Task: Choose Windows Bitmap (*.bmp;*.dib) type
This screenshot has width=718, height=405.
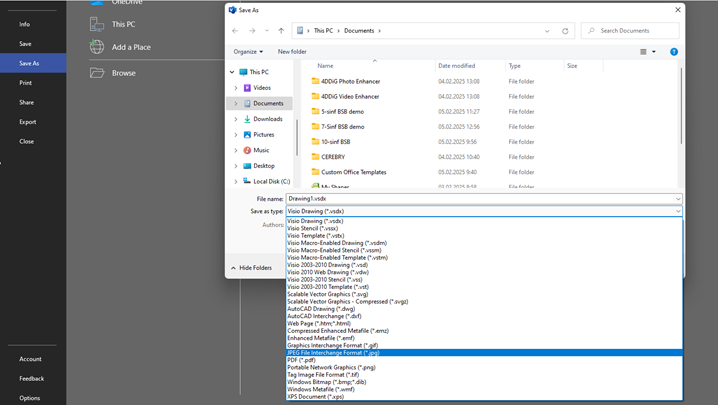Action: pyautogui.click(x=484, y=382)
